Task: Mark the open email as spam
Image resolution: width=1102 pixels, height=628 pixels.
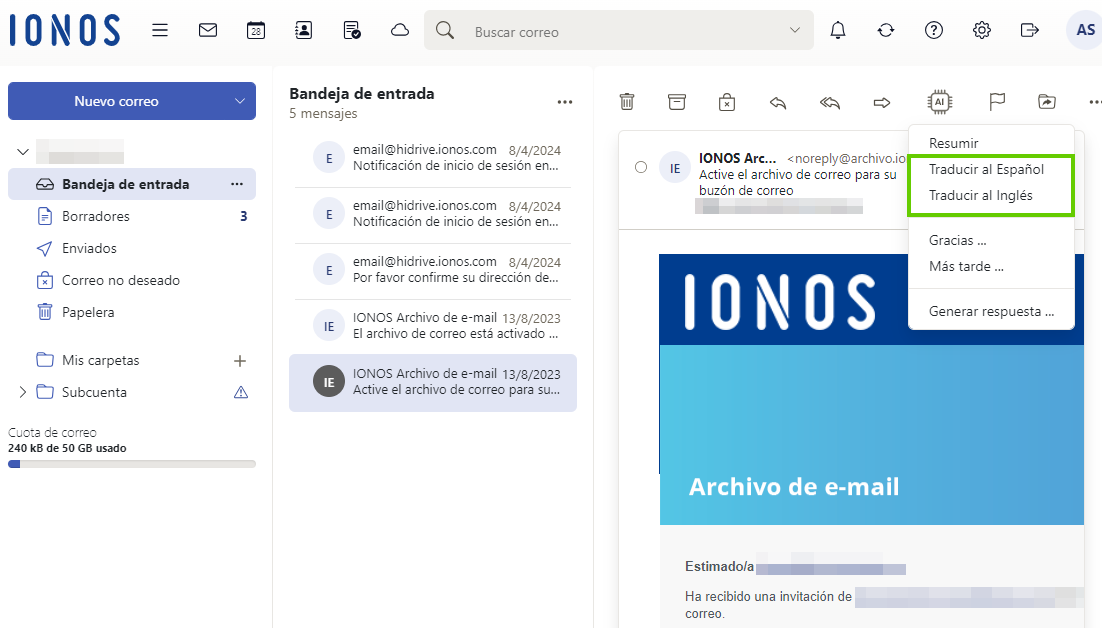Action: click(727, 103)
